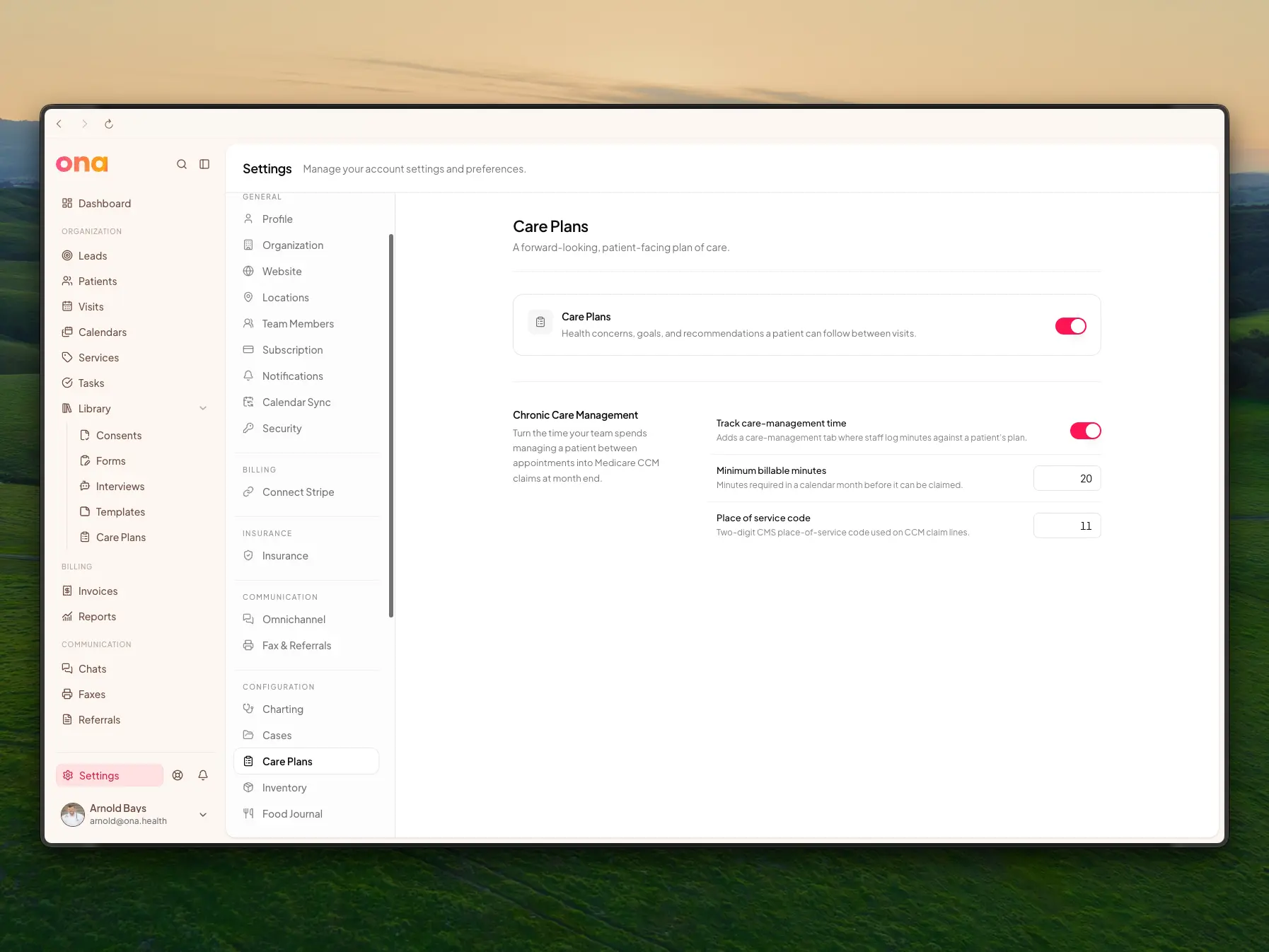This screenshot has height=952, width=1269.
Task: Open Templates under Library
Action: (x=144, y=512)
